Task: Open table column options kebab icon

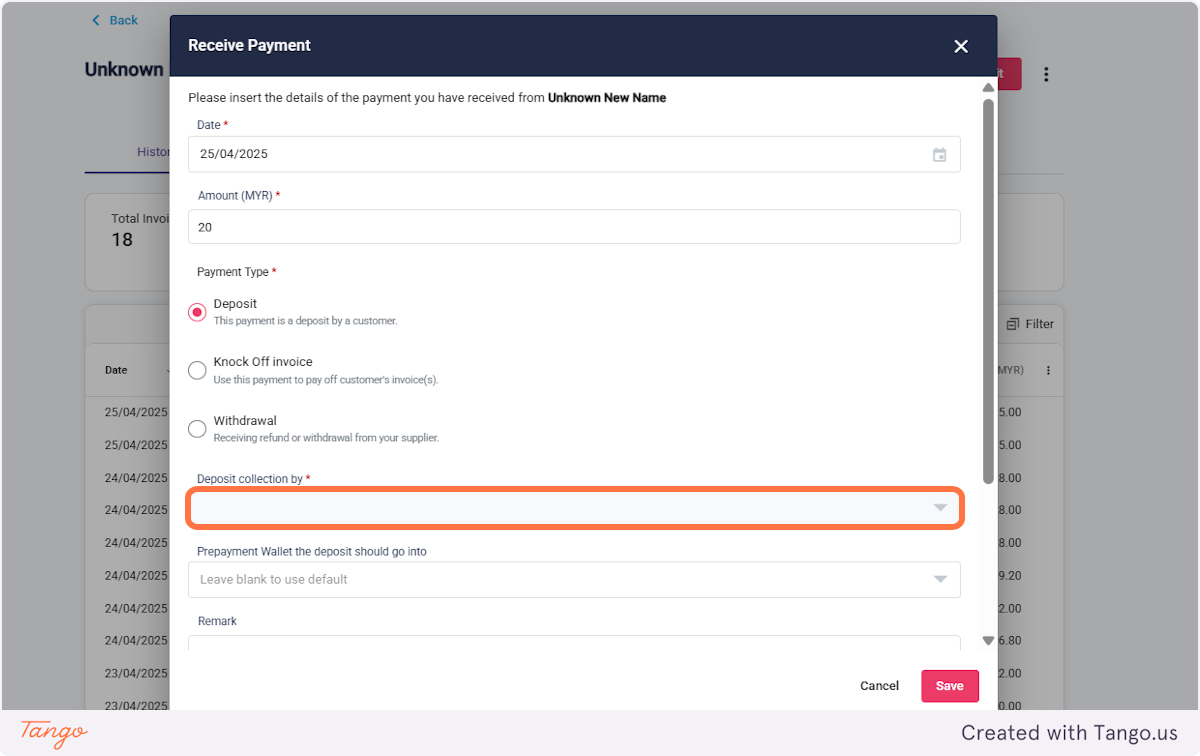Action: tap(1048, 370)
